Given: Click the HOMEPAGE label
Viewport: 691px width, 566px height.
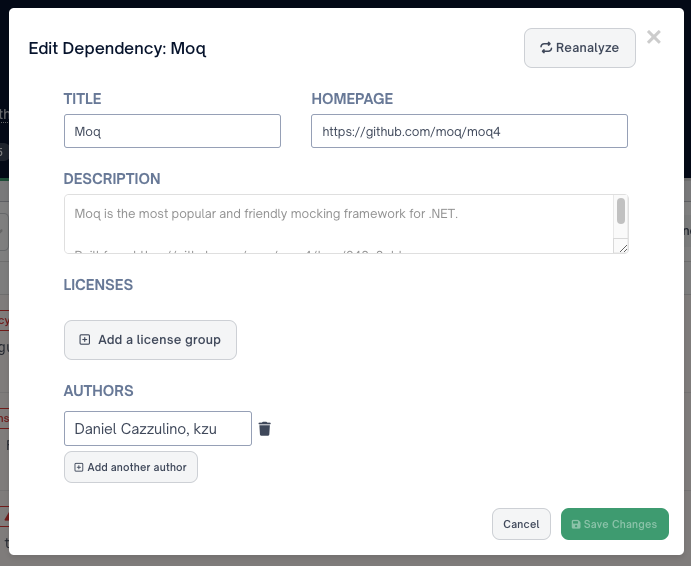Looking at the screenshot, I should 352,99.
